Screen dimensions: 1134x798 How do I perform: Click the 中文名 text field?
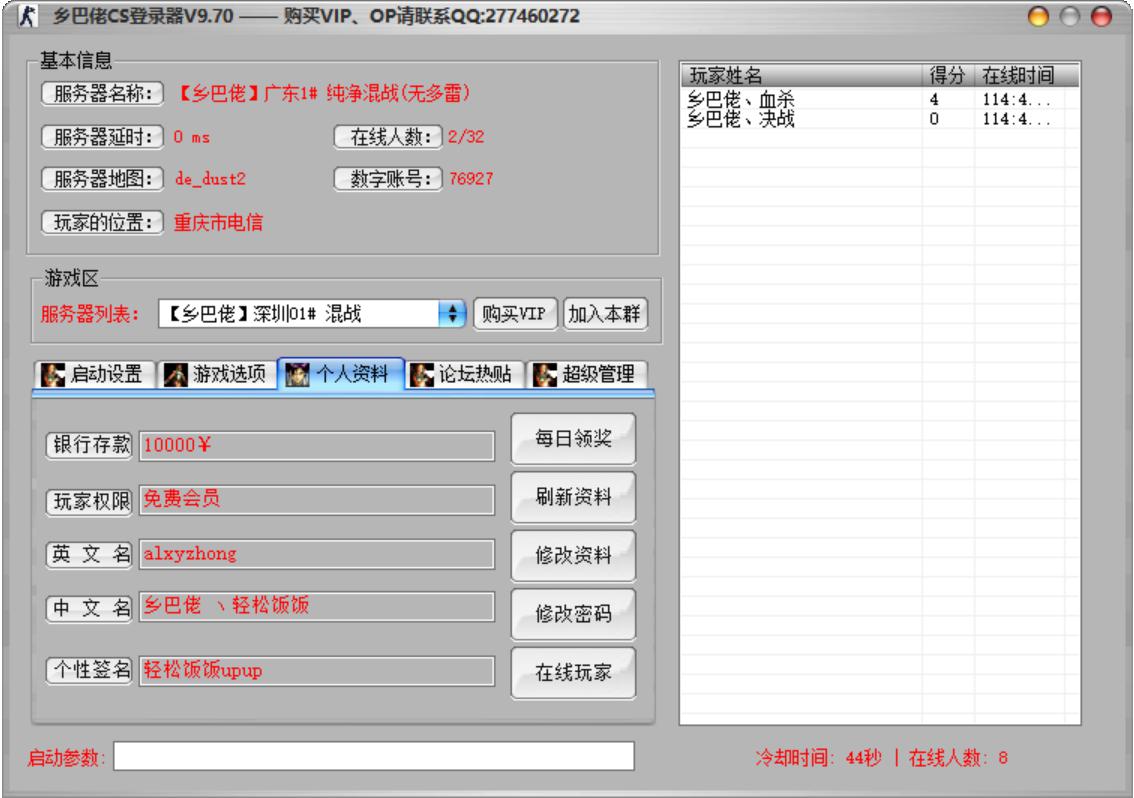coord(316,607)
